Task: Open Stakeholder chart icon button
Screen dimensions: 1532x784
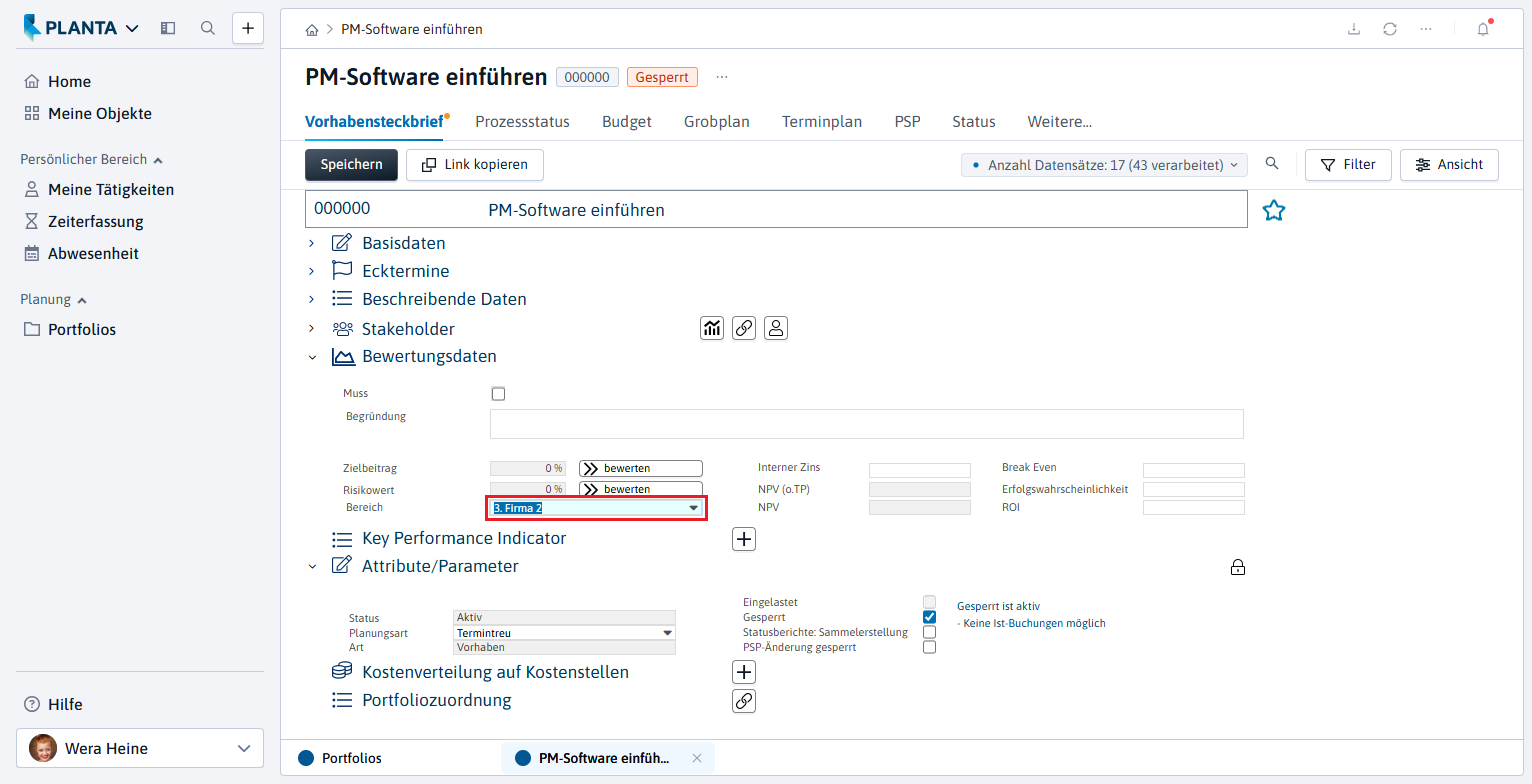Action: [x=712, y=328]
